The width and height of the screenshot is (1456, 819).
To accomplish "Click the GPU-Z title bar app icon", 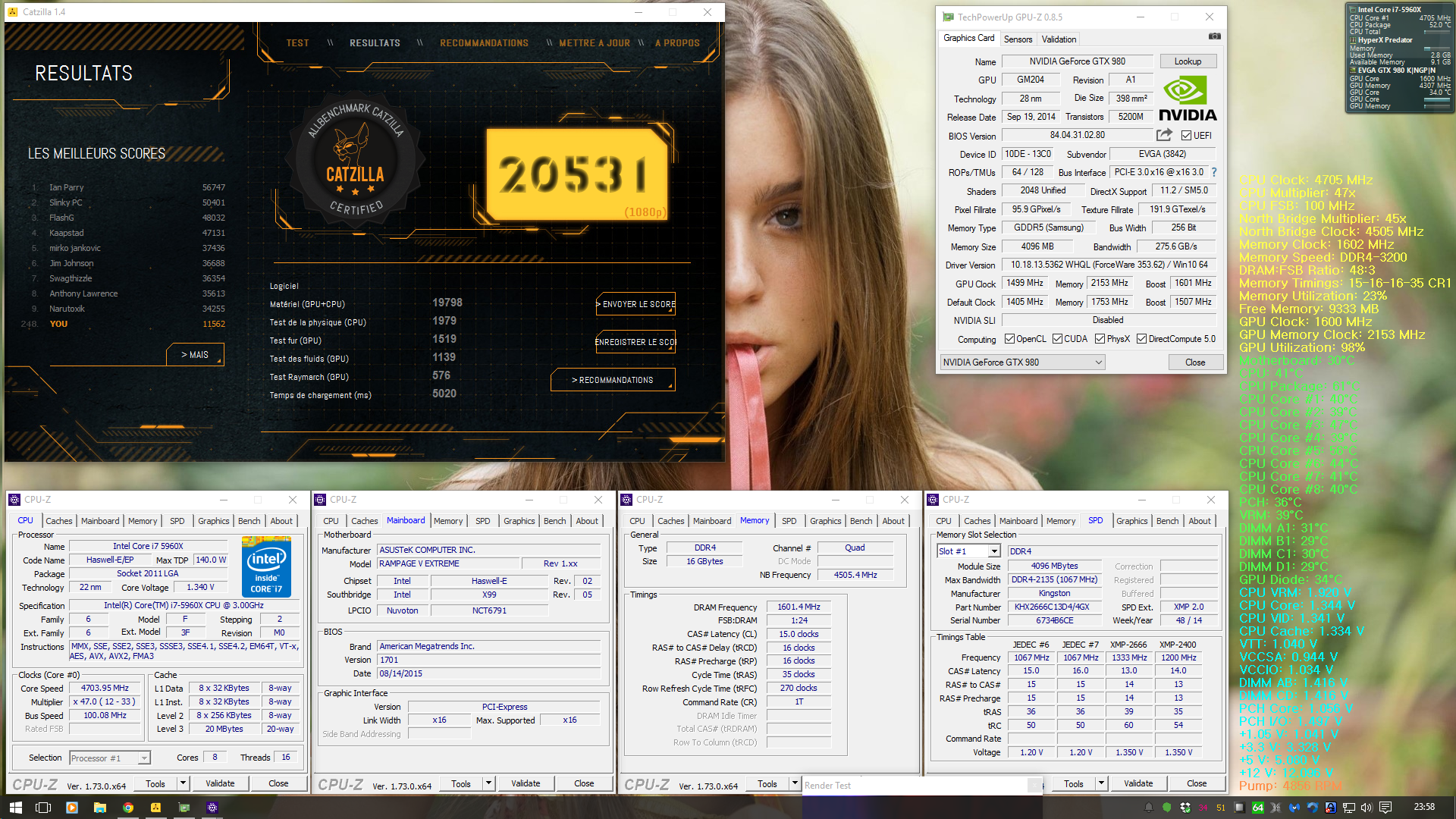I will [x=949, y=17].
